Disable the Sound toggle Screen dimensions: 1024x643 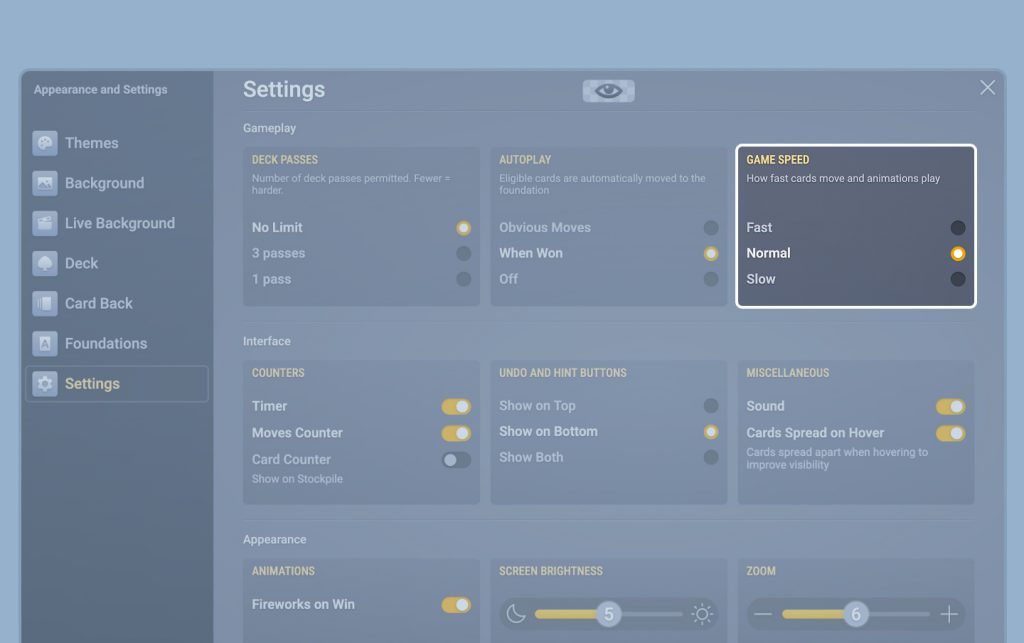coord(950,406)
